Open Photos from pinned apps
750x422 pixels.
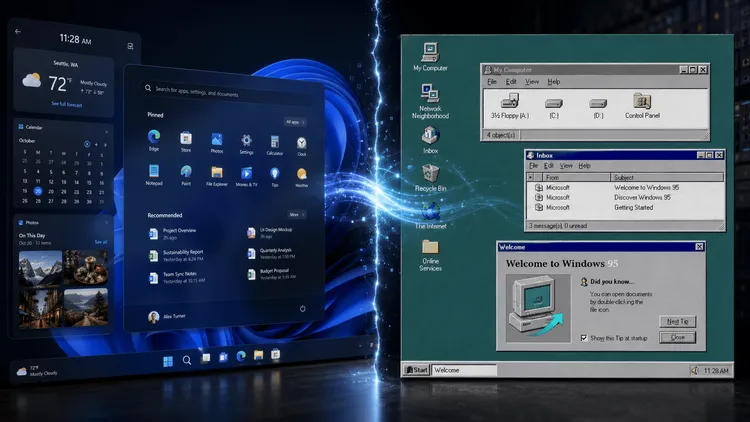click(x=217, y=143)
